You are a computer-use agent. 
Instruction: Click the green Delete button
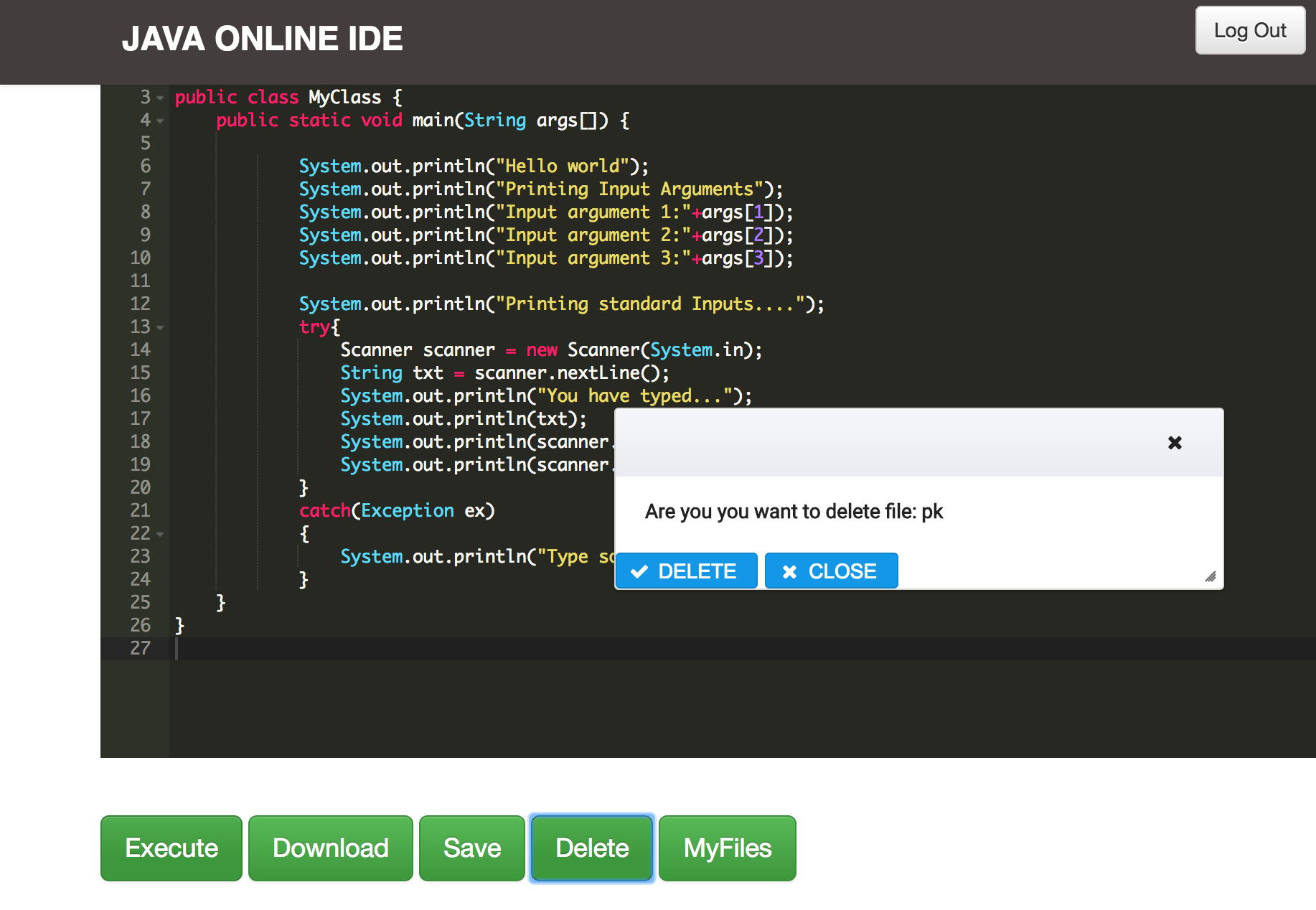592,848
